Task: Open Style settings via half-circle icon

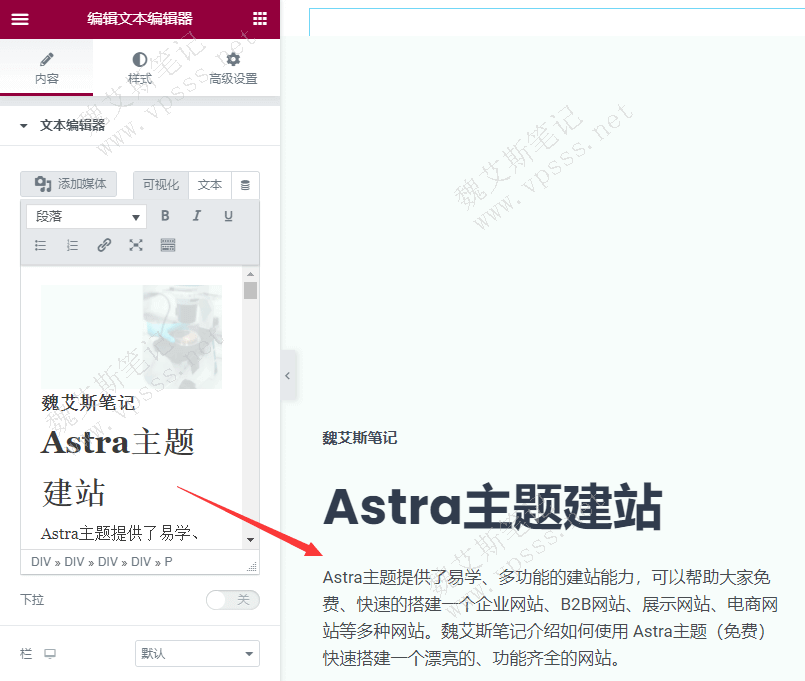Action: coord(139,69)
